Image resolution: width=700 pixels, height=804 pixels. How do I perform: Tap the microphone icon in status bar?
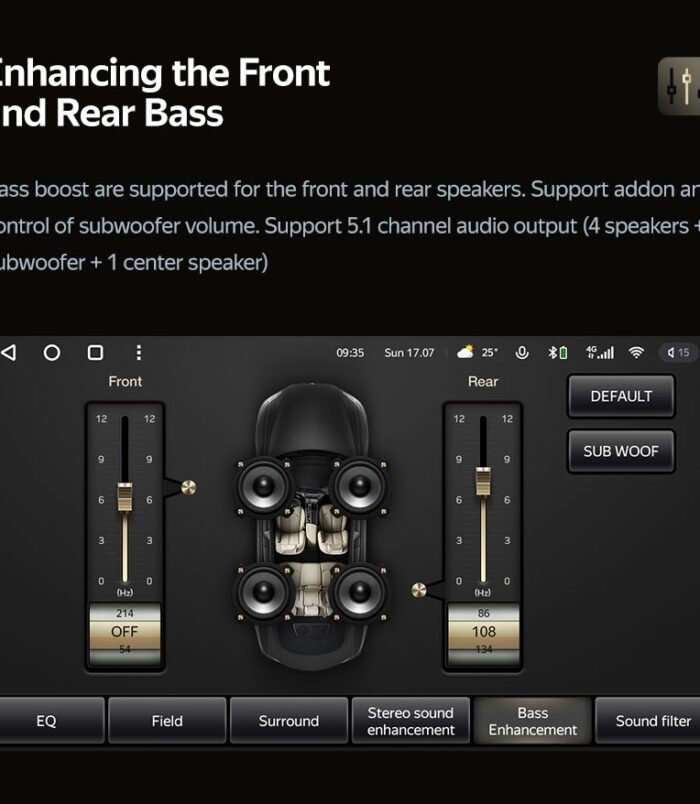[522, 353]
